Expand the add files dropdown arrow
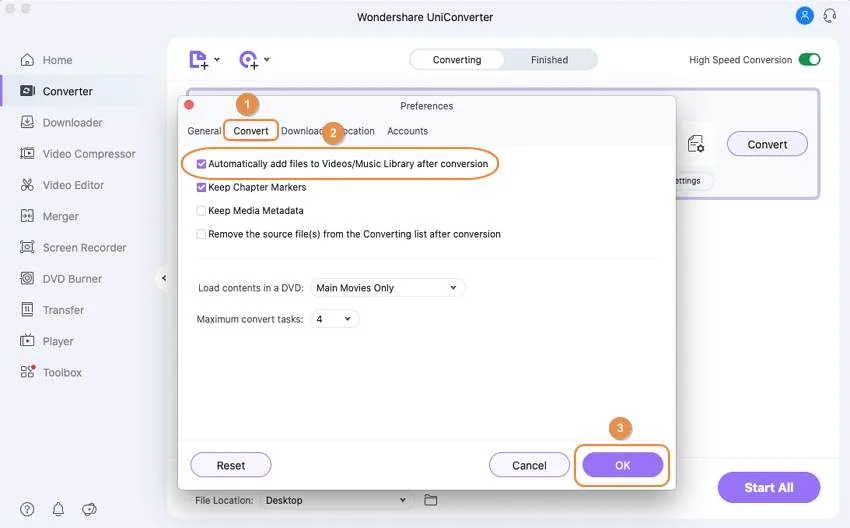Screen dimensions: 850x528 coord(217,59)
